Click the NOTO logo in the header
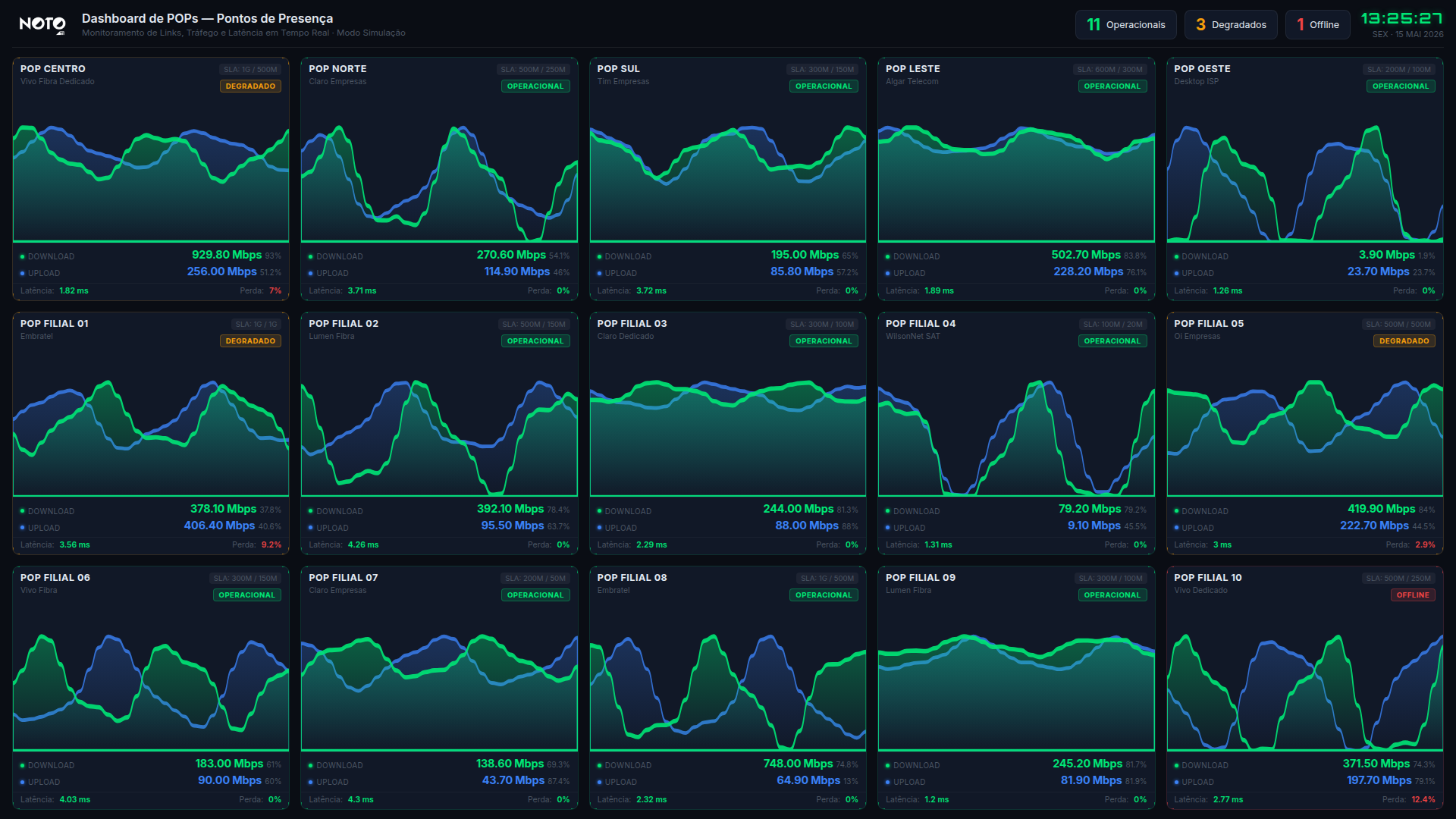 click(42, 24)
